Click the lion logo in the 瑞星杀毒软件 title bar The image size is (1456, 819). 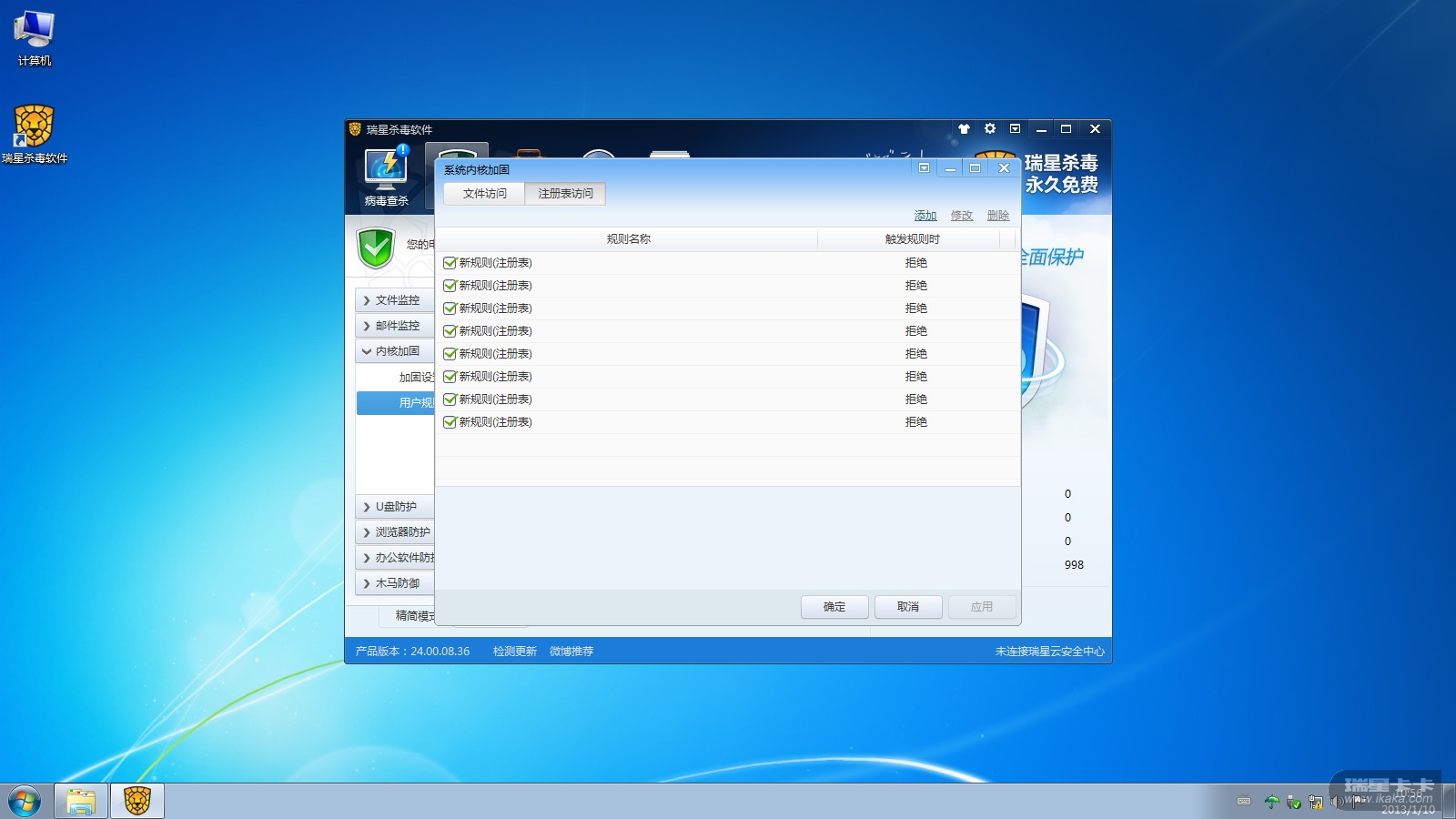[355, 129]
